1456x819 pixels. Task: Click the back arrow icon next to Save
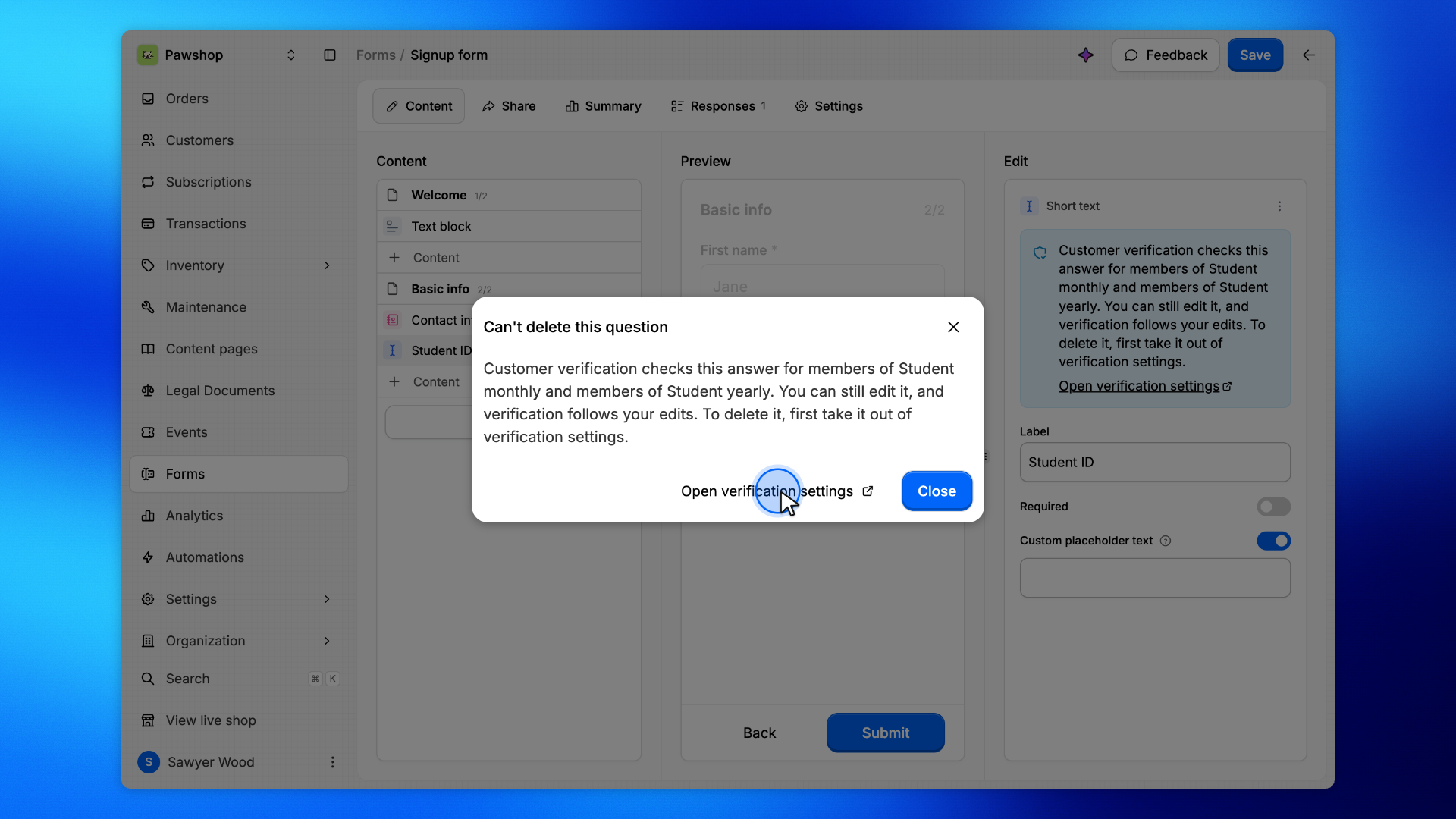coord(1309,55)
